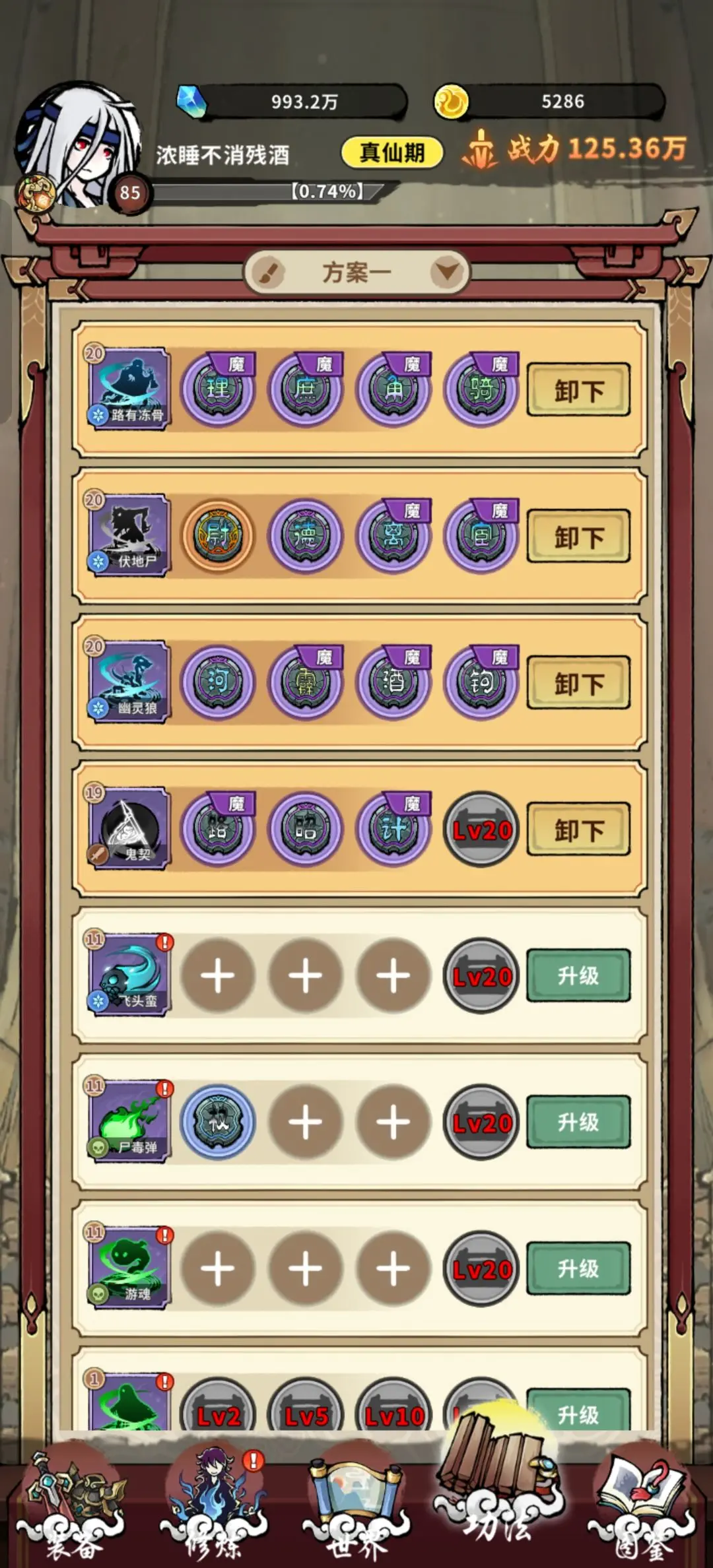
Task: Tap the player avatar portrait
Action: pos(78,147)
